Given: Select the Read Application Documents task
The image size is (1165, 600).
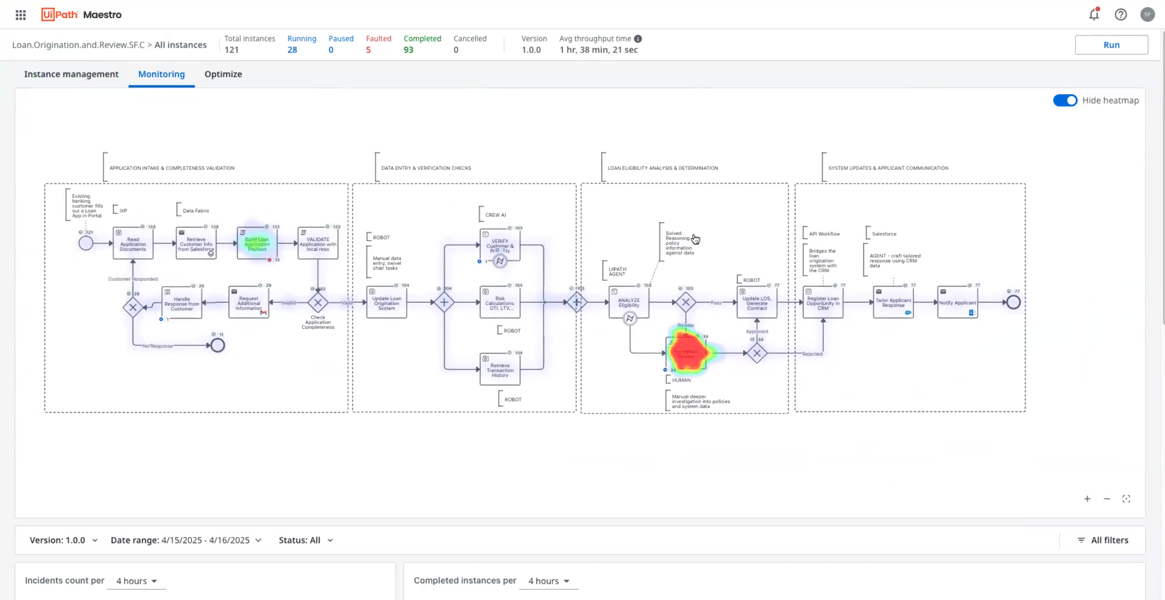Looking at the screenshot, I should point(133,243).
